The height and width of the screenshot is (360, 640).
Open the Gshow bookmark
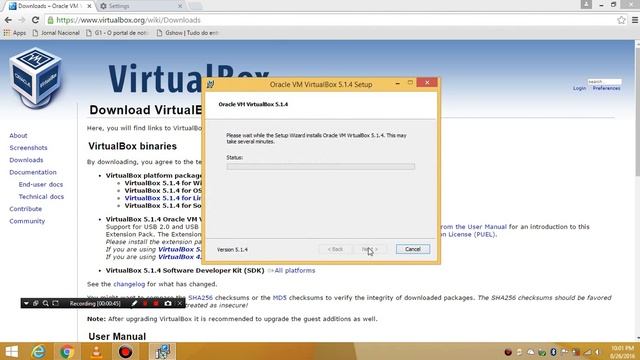pyautogui.click(x=188, y=33)
